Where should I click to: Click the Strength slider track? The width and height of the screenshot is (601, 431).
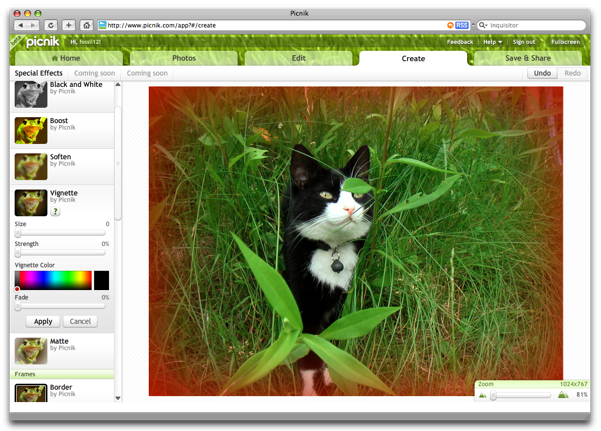[60, 254]
